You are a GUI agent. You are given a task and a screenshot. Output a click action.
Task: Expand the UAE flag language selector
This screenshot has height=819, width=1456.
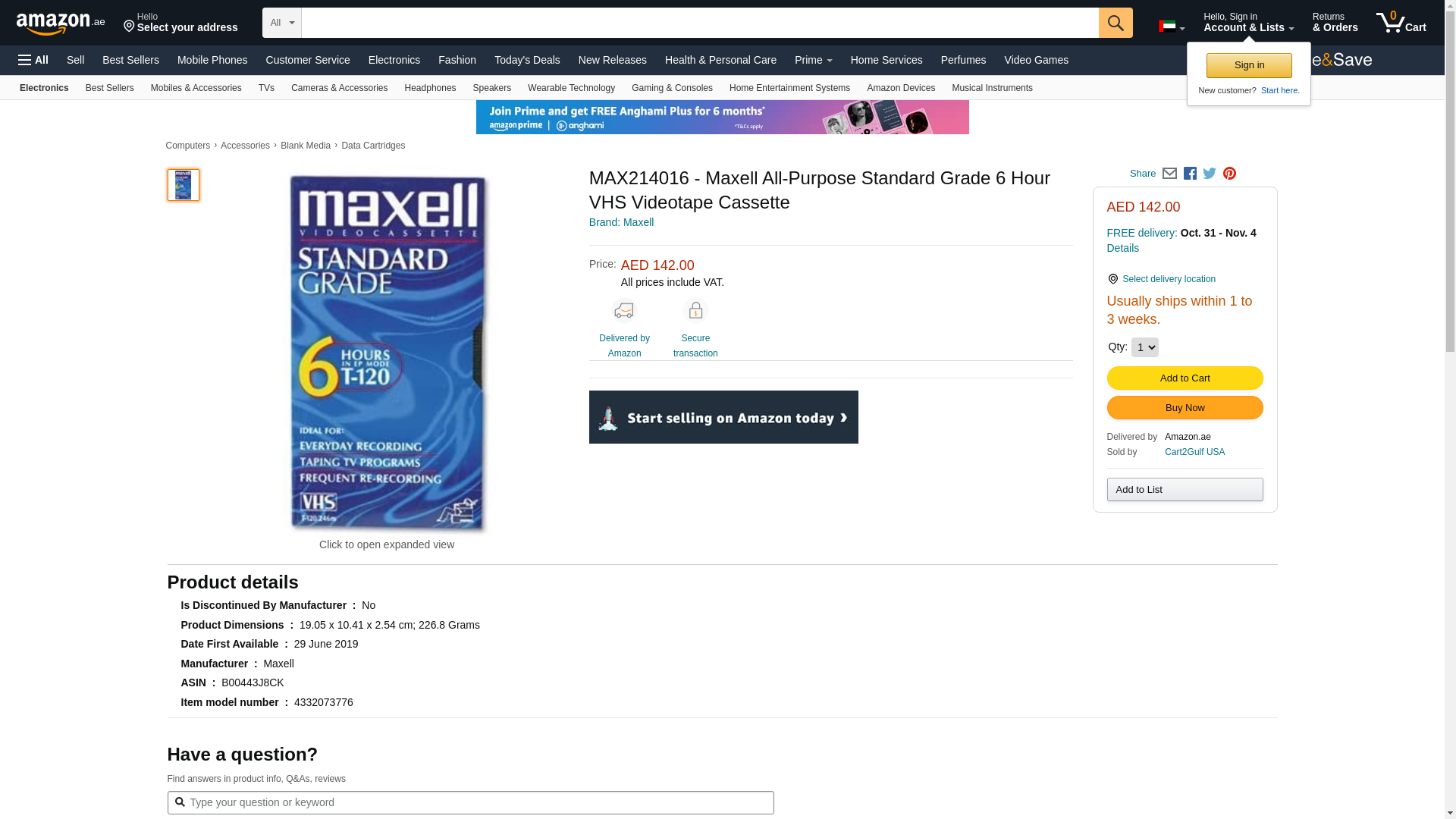tap(1172, 27)
